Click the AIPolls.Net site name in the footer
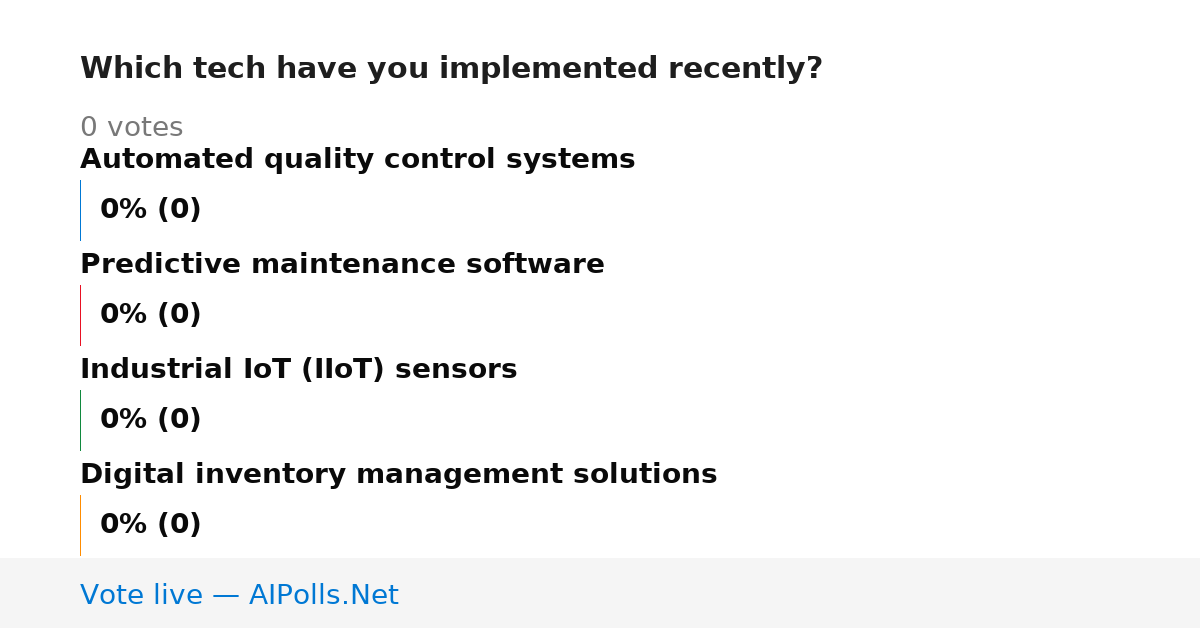The height and width of the screenshot is (628, 1200). [x=323, y=596]
